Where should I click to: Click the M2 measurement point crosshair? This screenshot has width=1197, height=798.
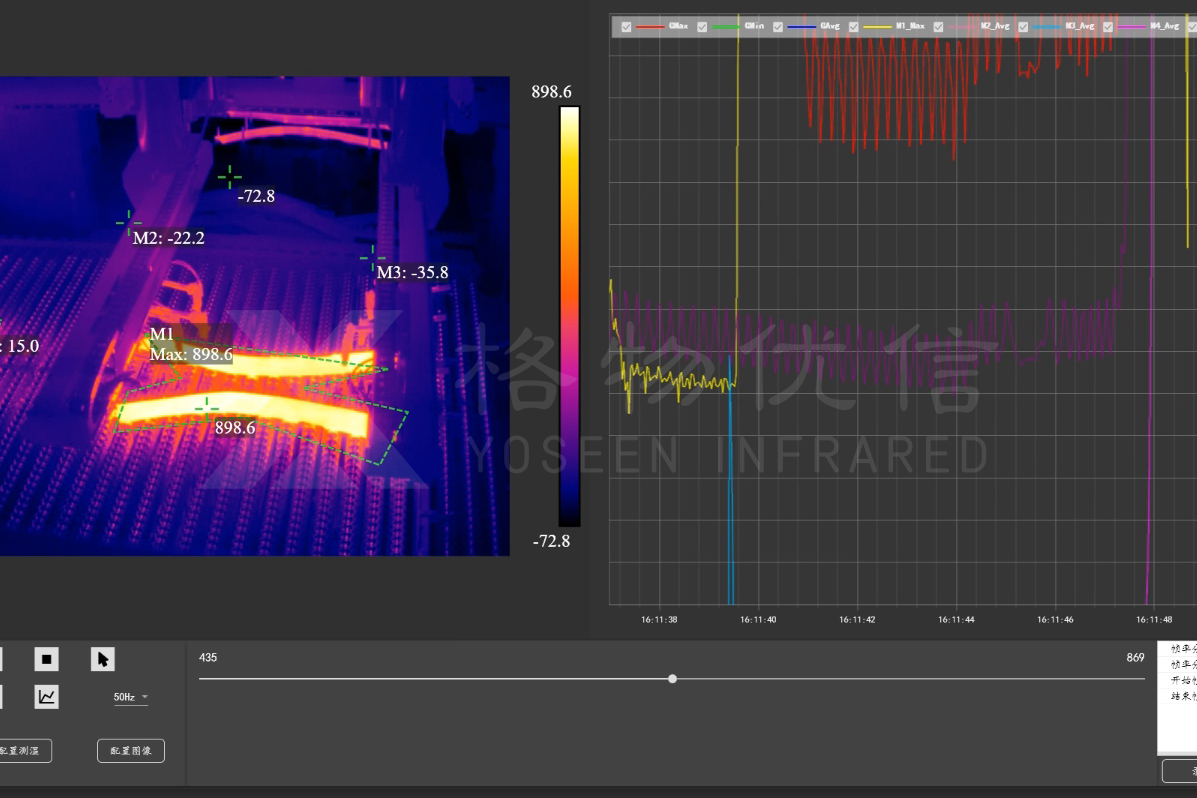click(x=127, y=222)
